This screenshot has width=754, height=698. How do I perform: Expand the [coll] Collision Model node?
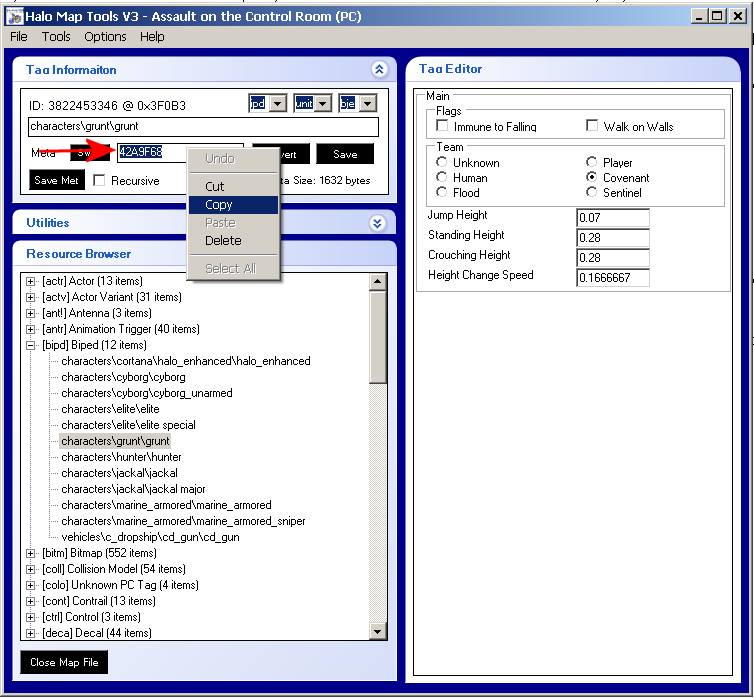pos(30,570)
